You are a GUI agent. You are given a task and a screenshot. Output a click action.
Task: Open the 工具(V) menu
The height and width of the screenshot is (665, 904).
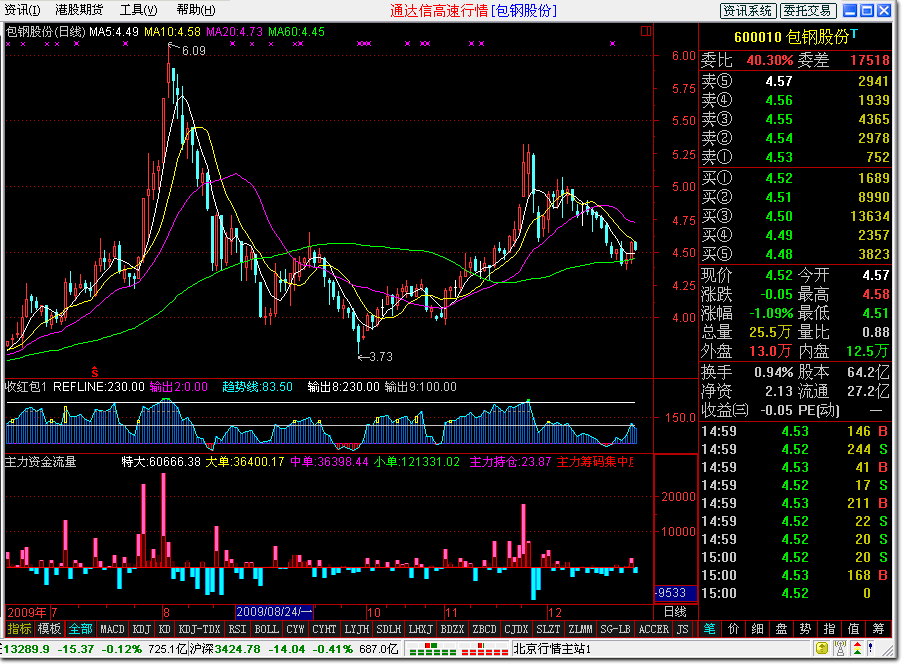138,10
